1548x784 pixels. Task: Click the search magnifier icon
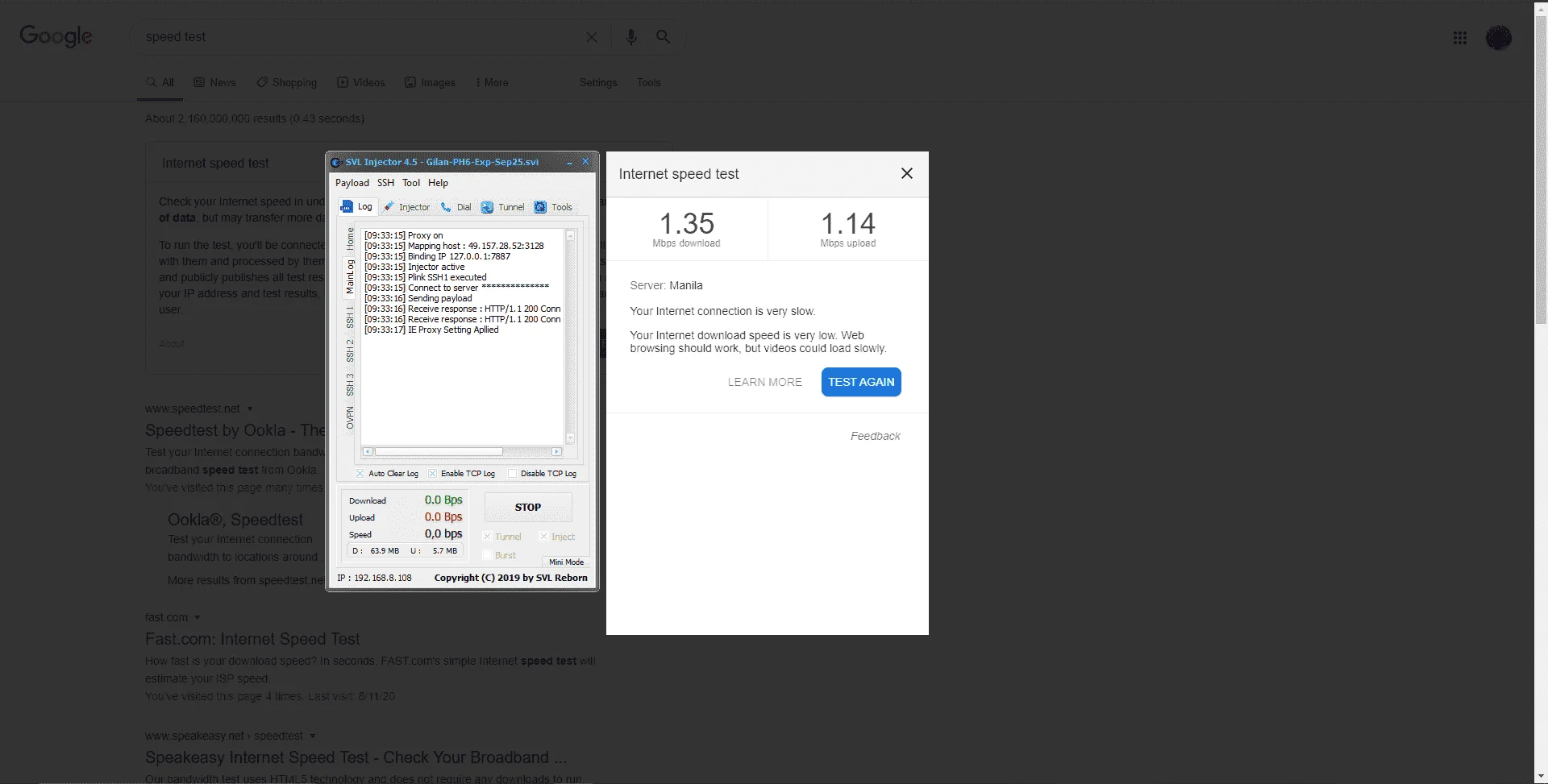pos(663,37)
